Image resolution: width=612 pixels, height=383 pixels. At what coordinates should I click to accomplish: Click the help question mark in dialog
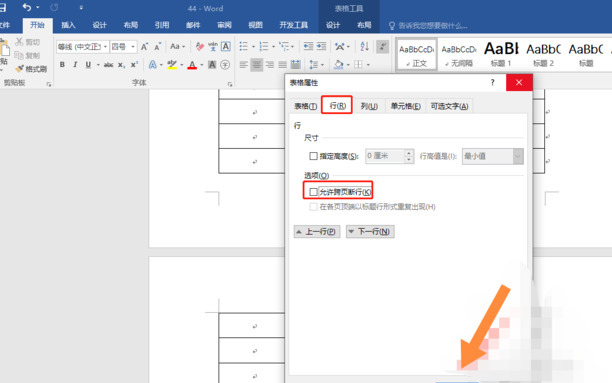493,82
